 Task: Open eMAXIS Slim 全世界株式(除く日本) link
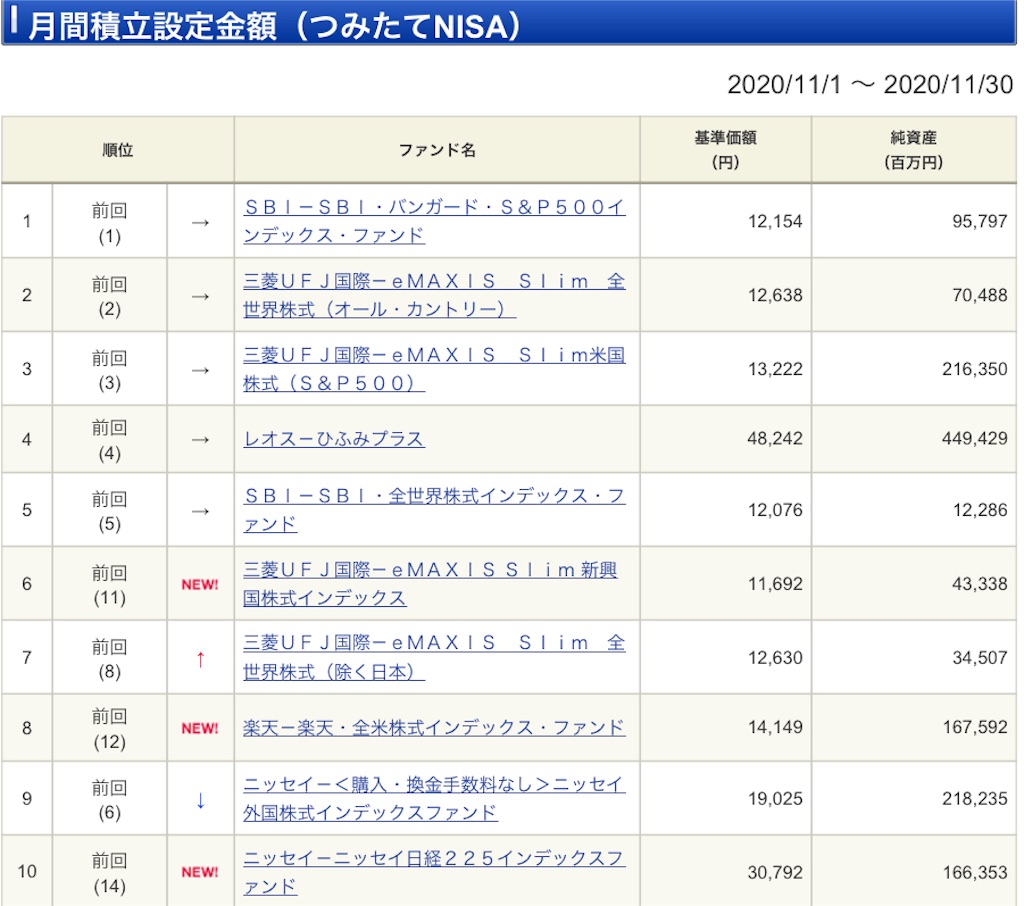pos(434,657)
